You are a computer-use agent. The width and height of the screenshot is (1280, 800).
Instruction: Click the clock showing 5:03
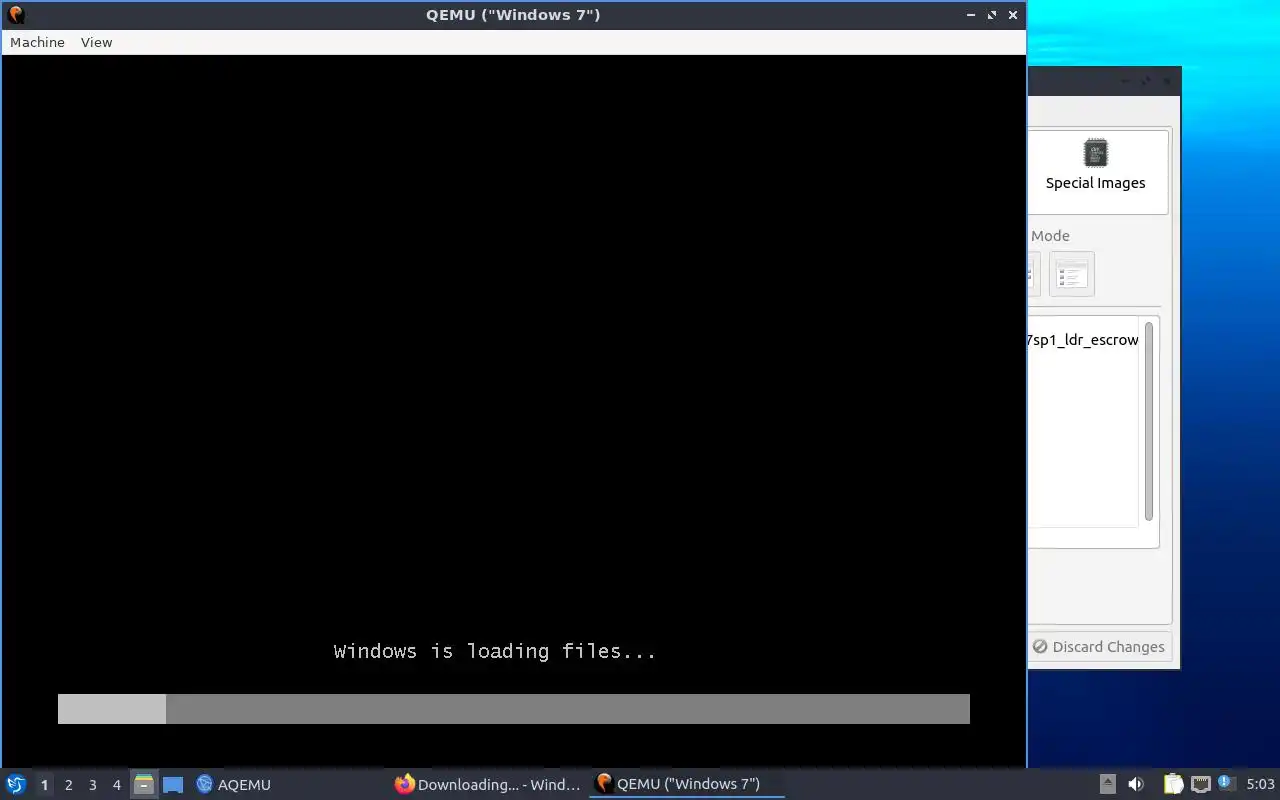(1260, 784)
